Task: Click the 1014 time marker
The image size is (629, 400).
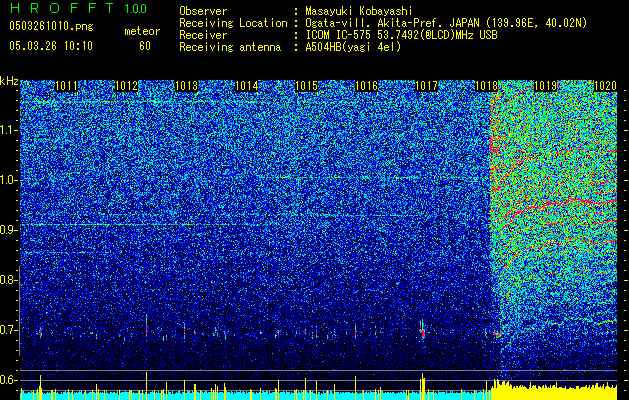Action: point(246,86)
